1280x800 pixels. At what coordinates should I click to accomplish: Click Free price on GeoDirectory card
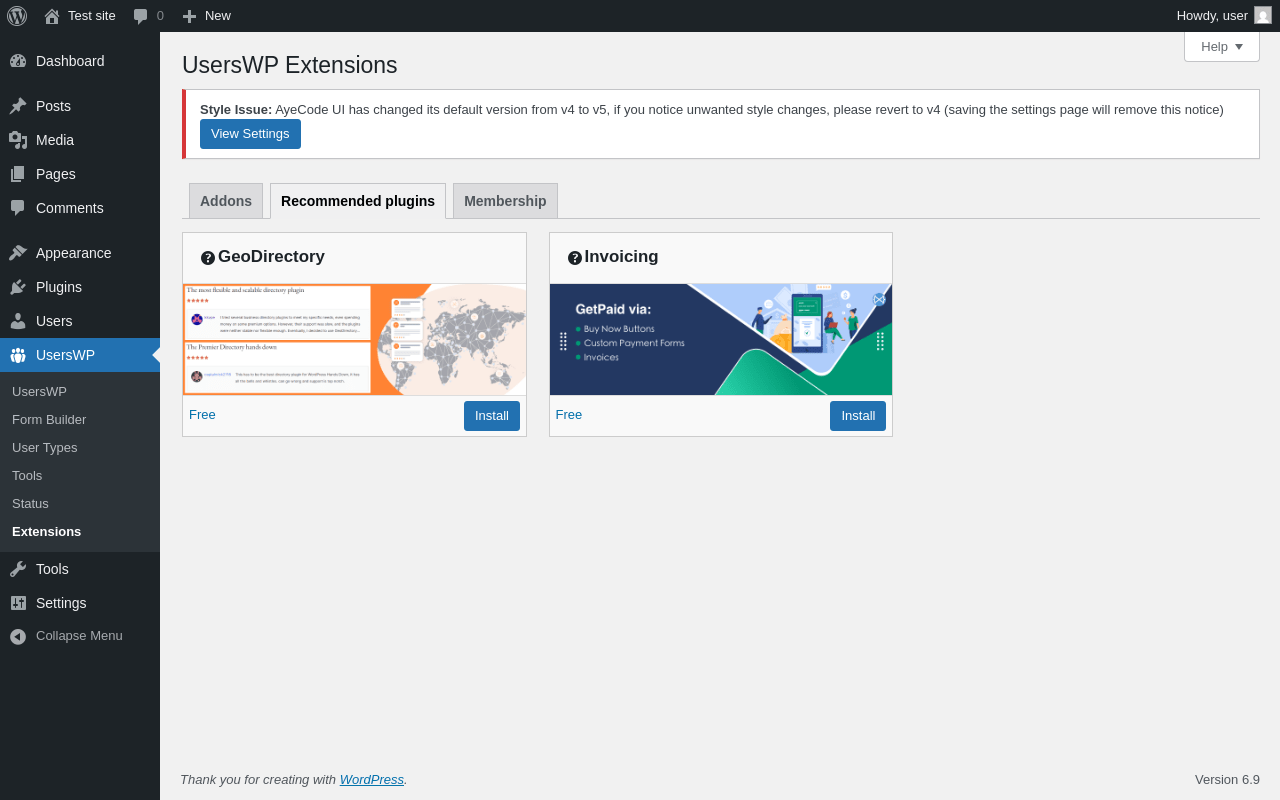click(202, 414)
